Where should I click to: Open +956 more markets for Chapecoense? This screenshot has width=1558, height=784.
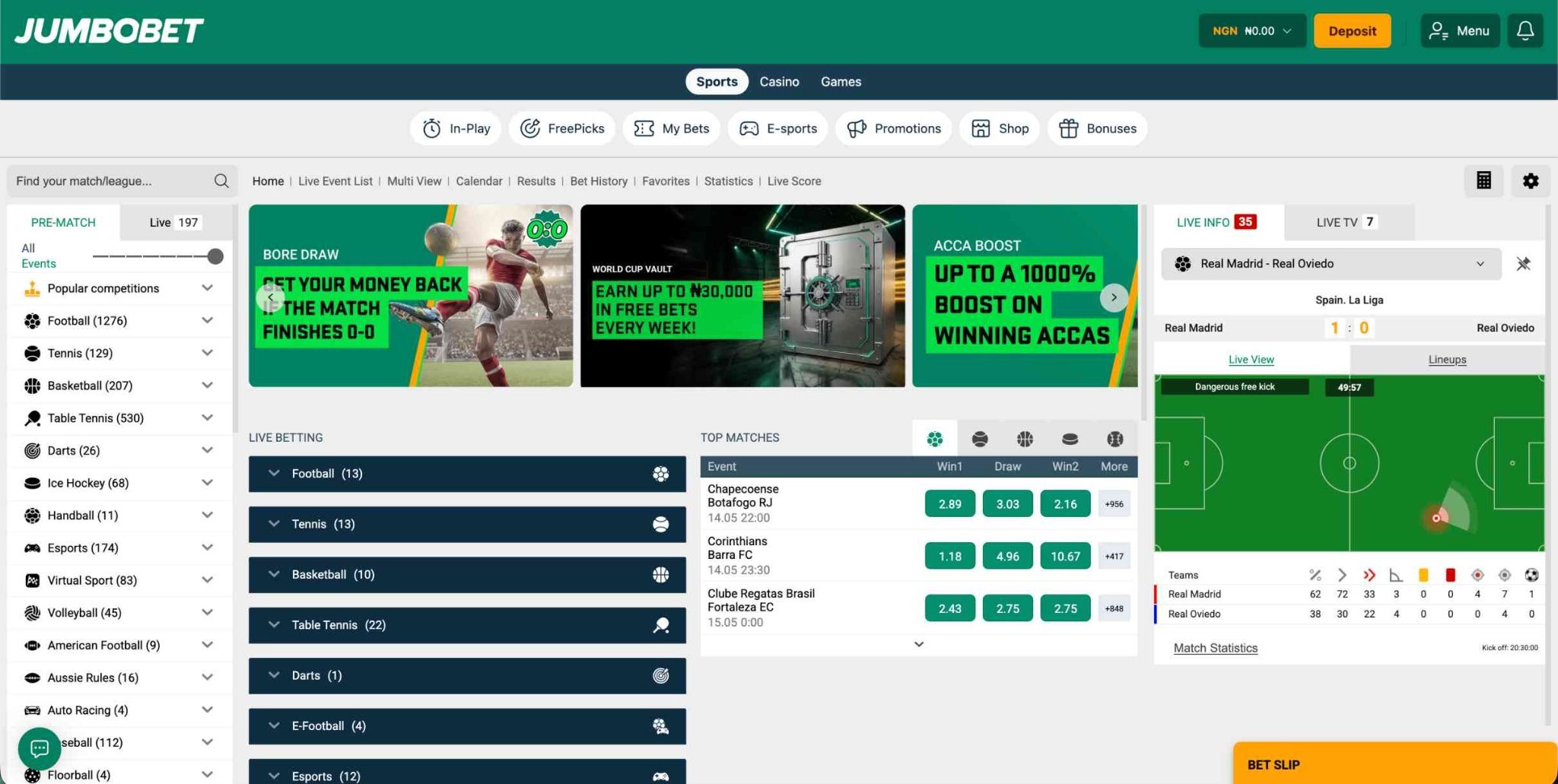(1114, 504)
